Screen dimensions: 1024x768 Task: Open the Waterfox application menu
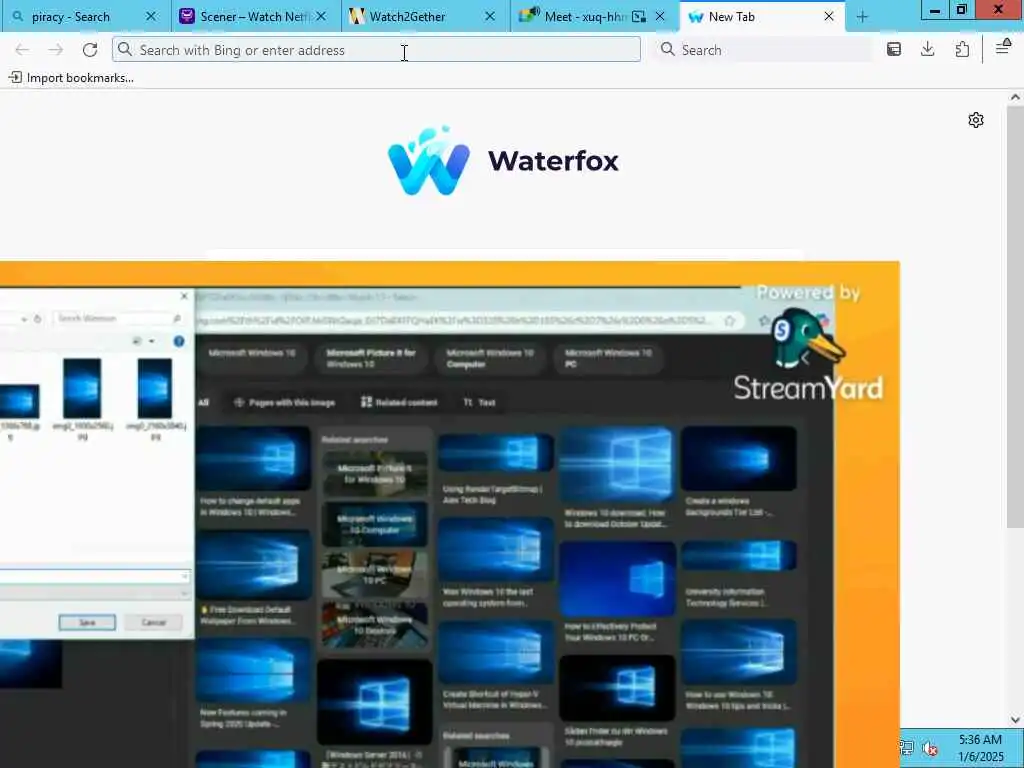(x=1002, y=48)
